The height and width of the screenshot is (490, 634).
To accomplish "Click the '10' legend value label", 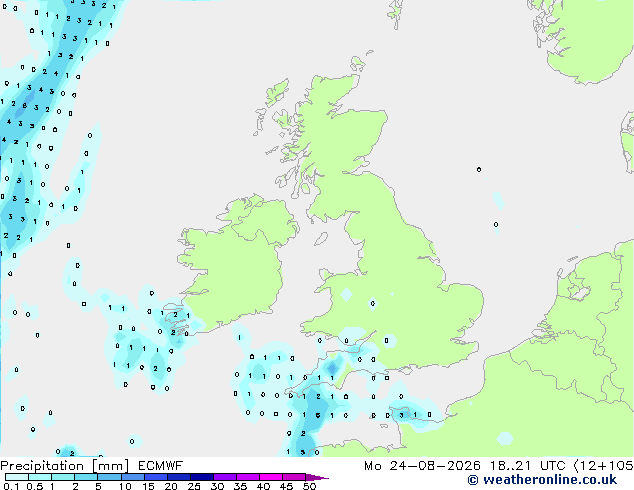I will coord(125,486).
